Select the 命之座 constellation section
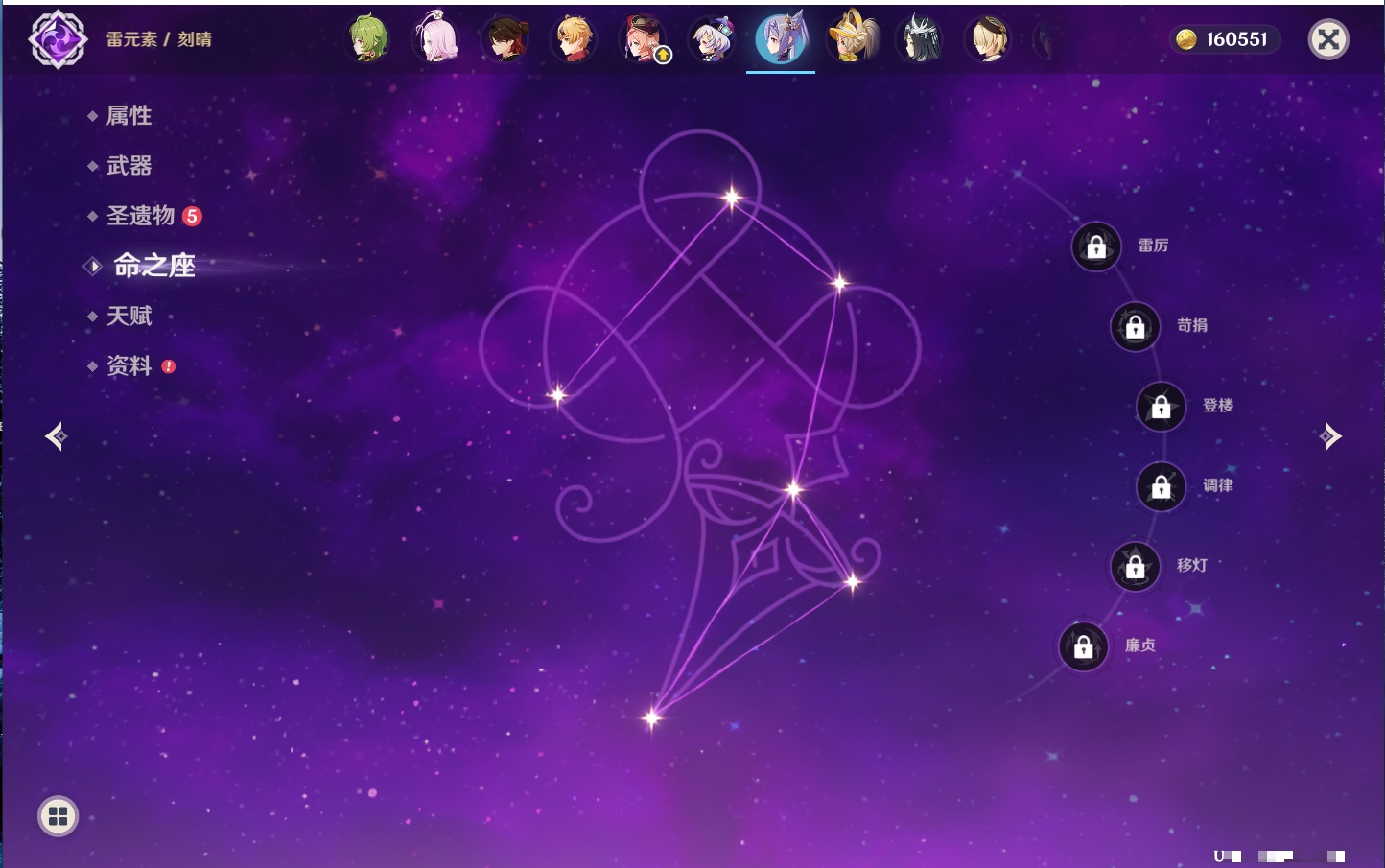This screenshot has width=1385, height=868. coord(153,266)
